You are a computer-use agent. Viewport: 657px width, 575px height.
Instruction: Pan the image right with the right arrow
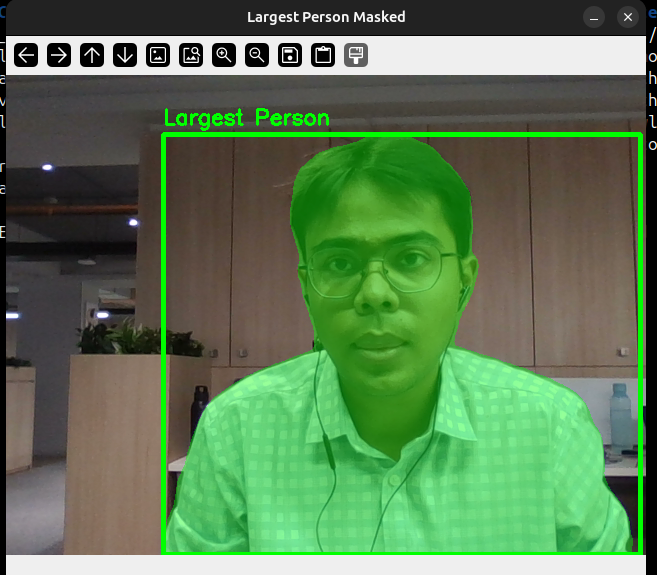pyautogui.click(x=59, y=55)
